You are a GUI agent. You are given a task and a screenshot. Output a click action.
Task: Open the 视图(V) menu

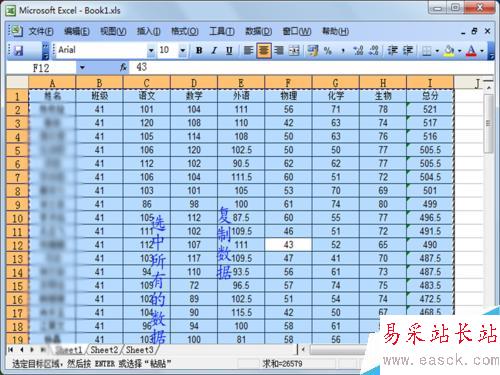click(113, 31)
